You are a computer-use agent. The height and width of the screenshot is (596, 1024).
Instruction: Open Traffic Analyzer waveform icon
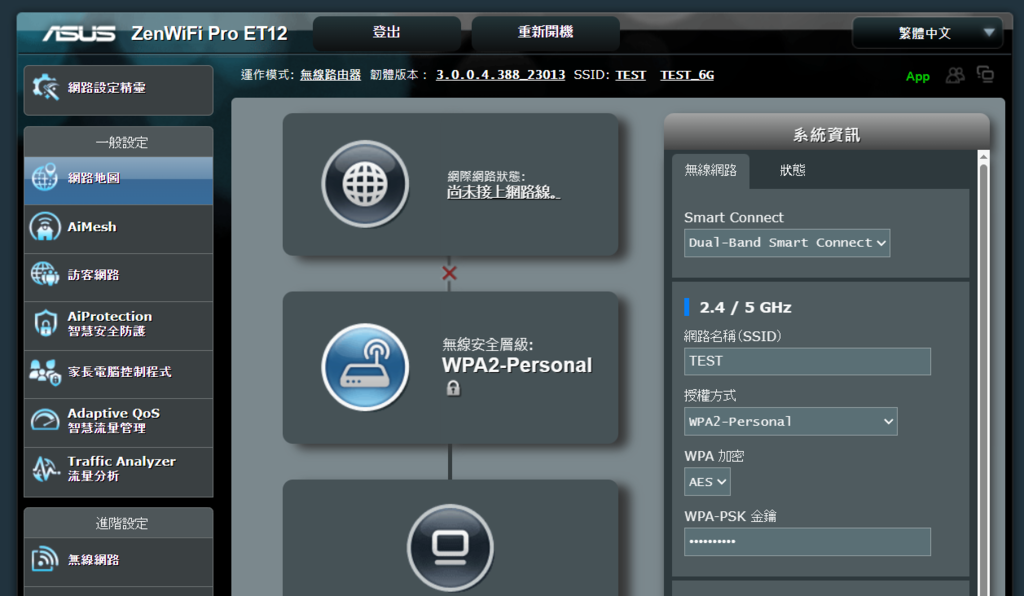45,469
